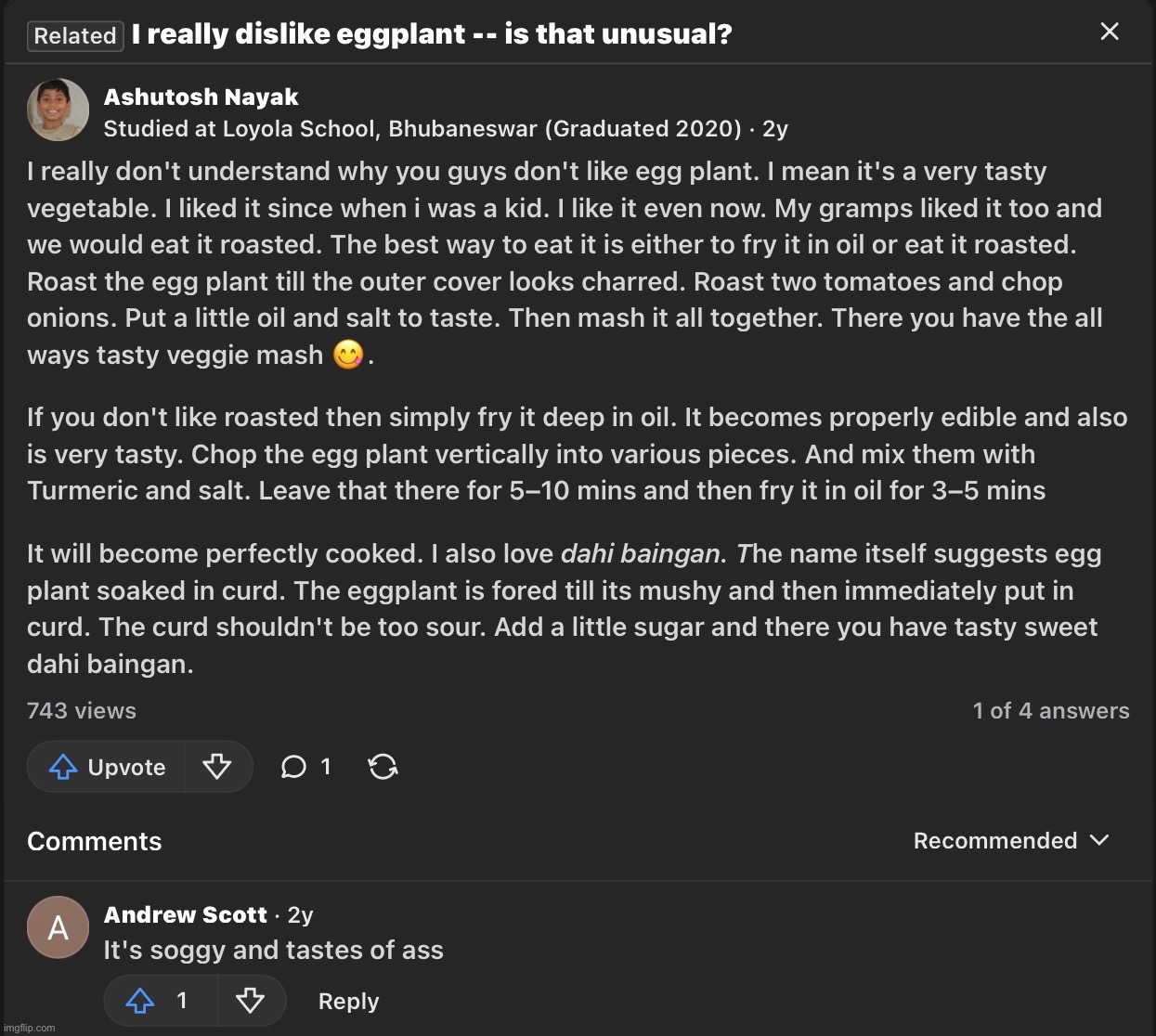This screenshot has height=1036, width=1156.
Task: Downvote Andrew Scott's comment
Action: pos(250,1001)
